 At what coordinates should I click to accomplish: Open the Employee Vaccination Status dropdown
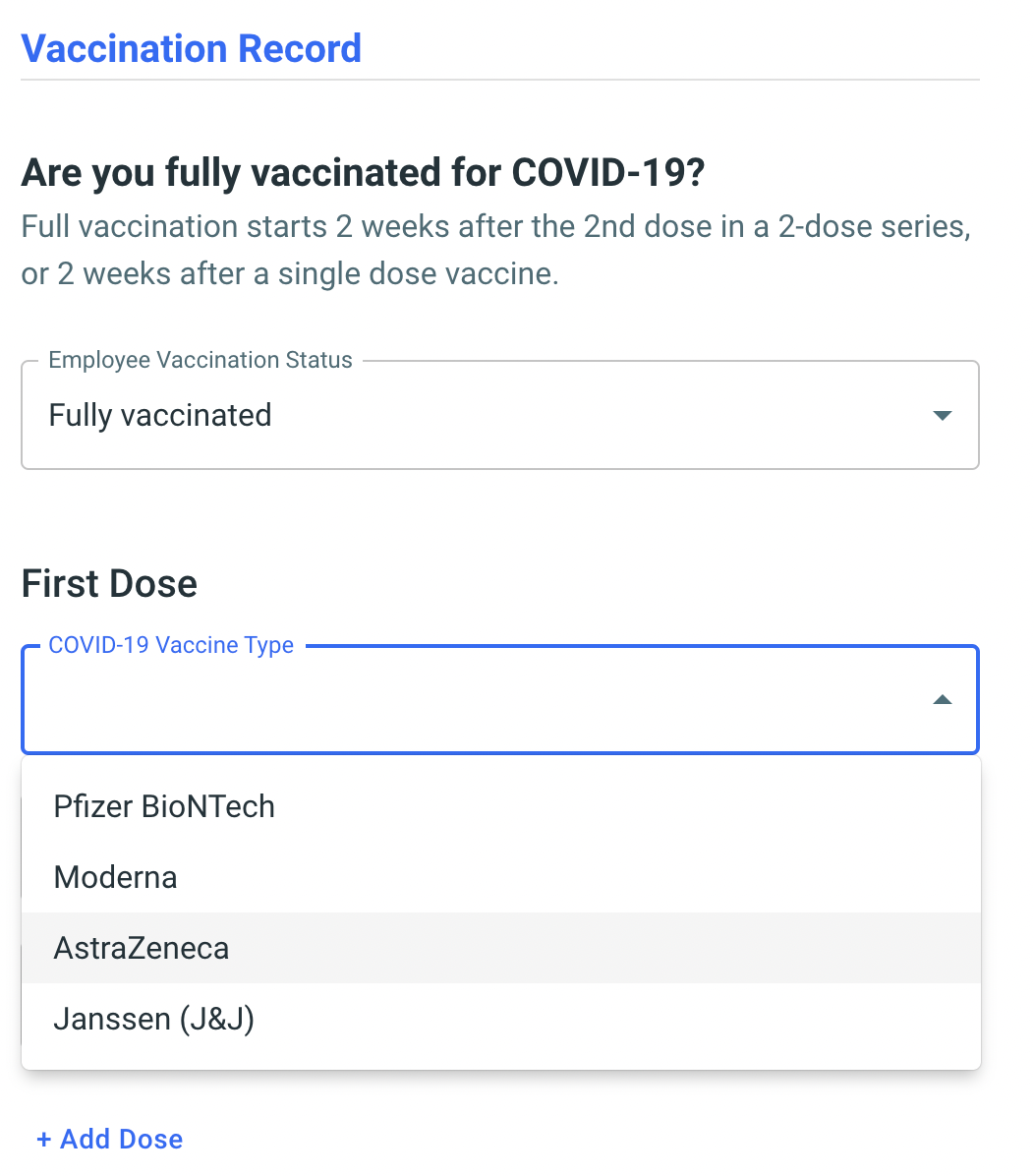499,416
